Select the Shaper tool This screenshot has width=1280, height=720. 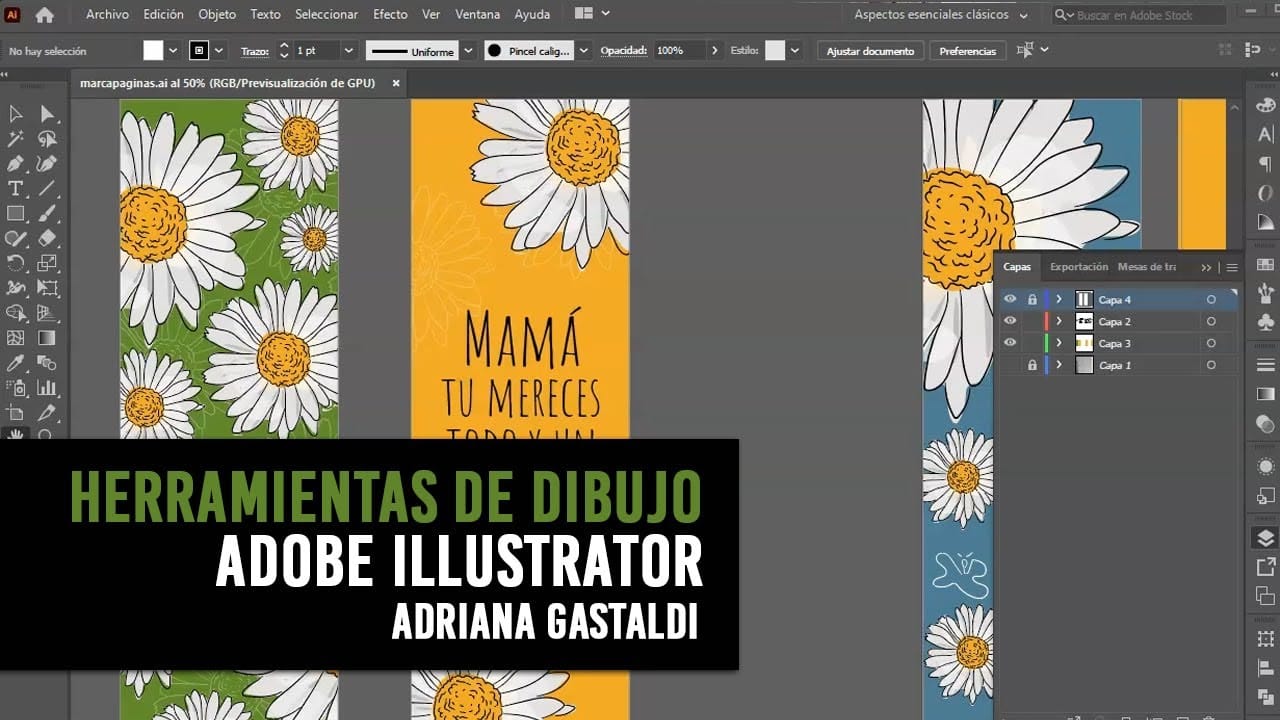click(16, 239)
